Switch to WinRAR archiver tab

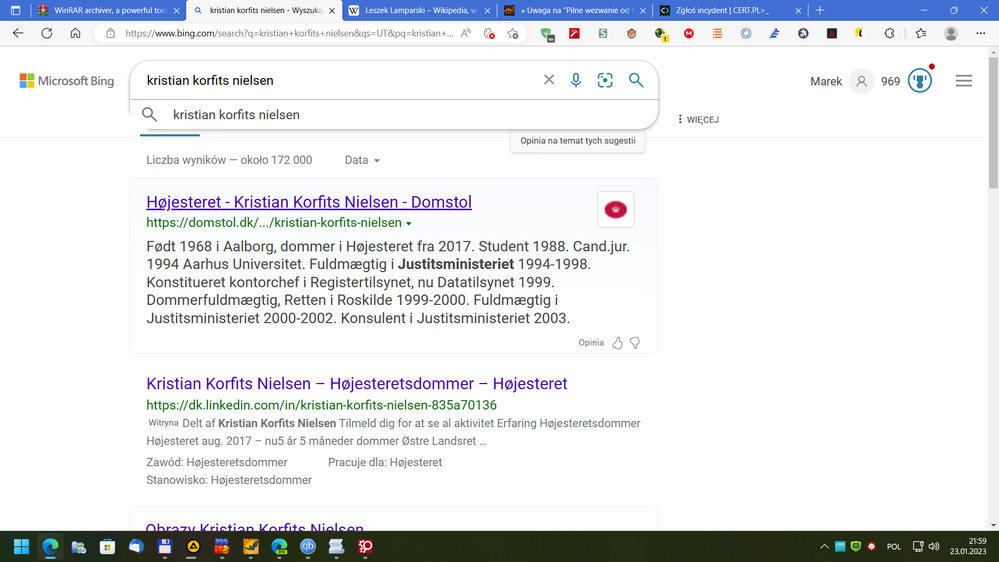(104, 10)
